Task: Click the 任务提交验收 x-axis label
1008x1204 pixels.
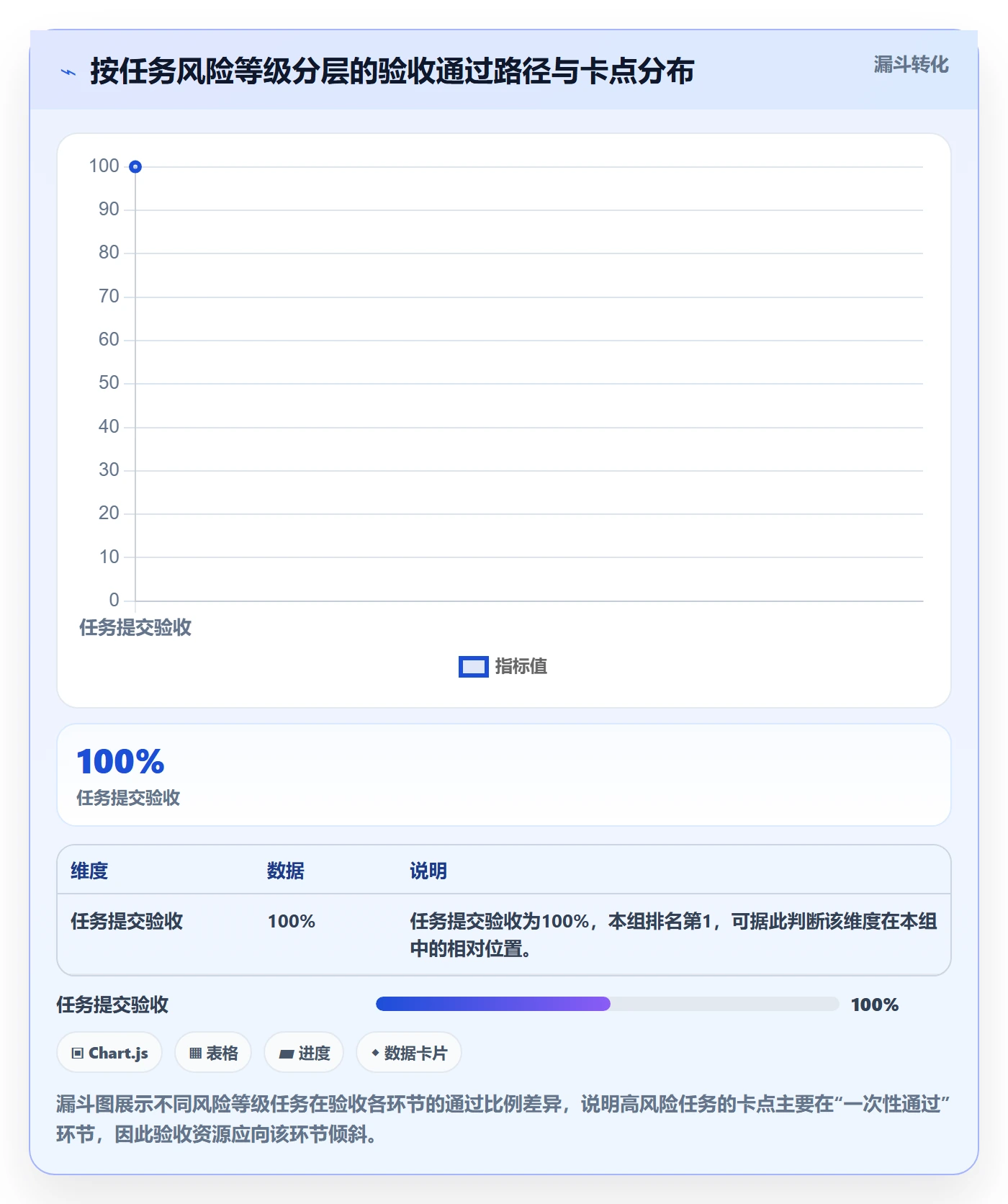Action: (x=135, y=628)
